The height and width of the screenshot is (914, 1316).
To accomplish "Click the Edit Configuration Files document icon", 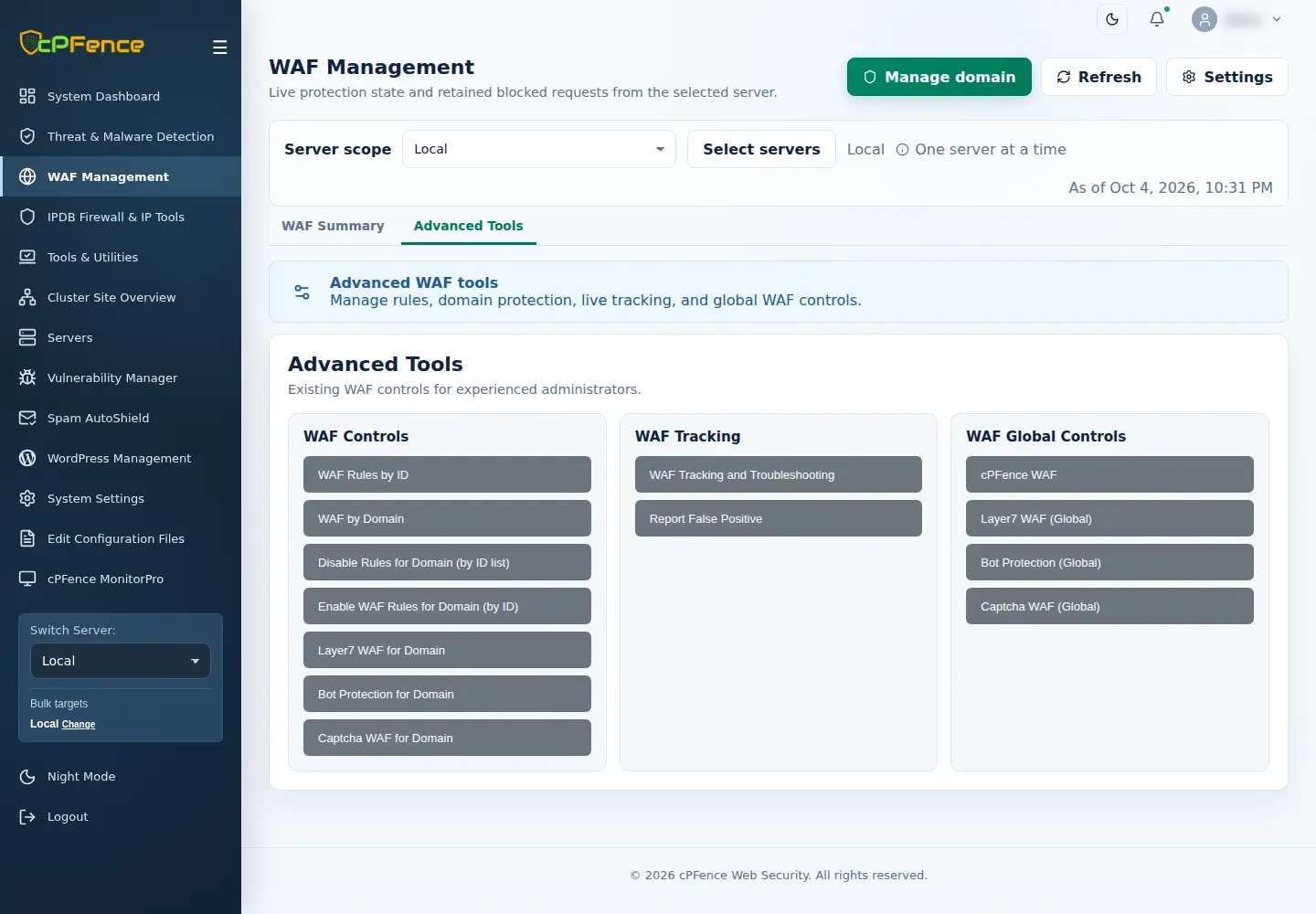I will point(27,538).
